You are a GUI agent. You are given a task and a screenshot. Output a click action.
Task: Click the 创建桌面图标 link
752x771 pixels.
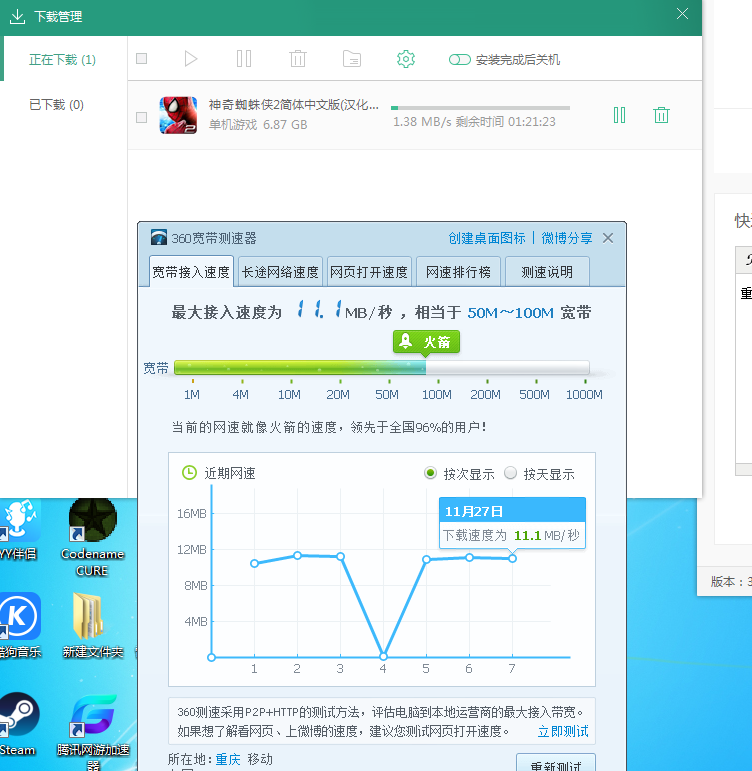click(487, 238)
